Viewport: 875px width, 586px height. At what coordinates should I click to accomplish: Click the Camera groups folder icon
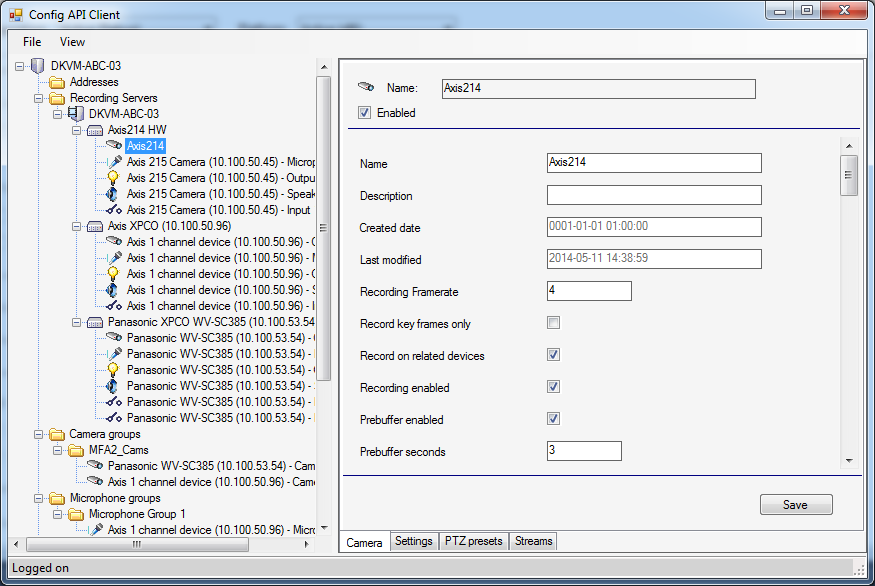56,435
